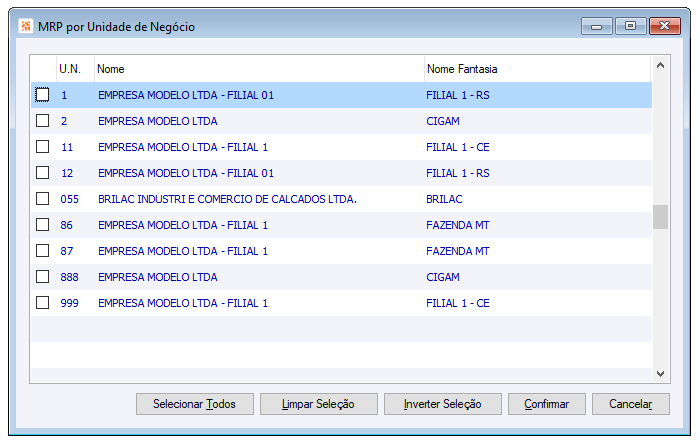700x442 pixels.
Task: Check the box for U.N. 999
Action: click(42, 302)
